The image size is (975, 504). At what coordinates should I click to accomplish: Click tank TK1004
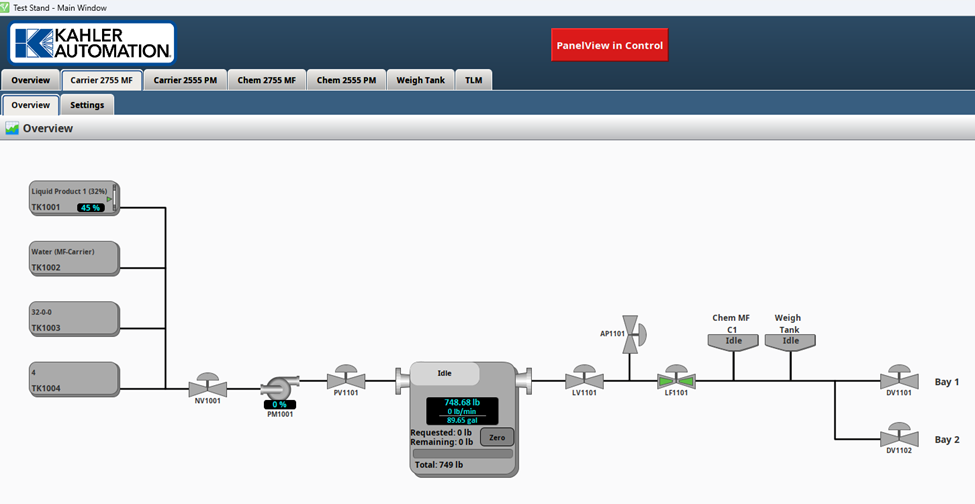click(74, 379)
